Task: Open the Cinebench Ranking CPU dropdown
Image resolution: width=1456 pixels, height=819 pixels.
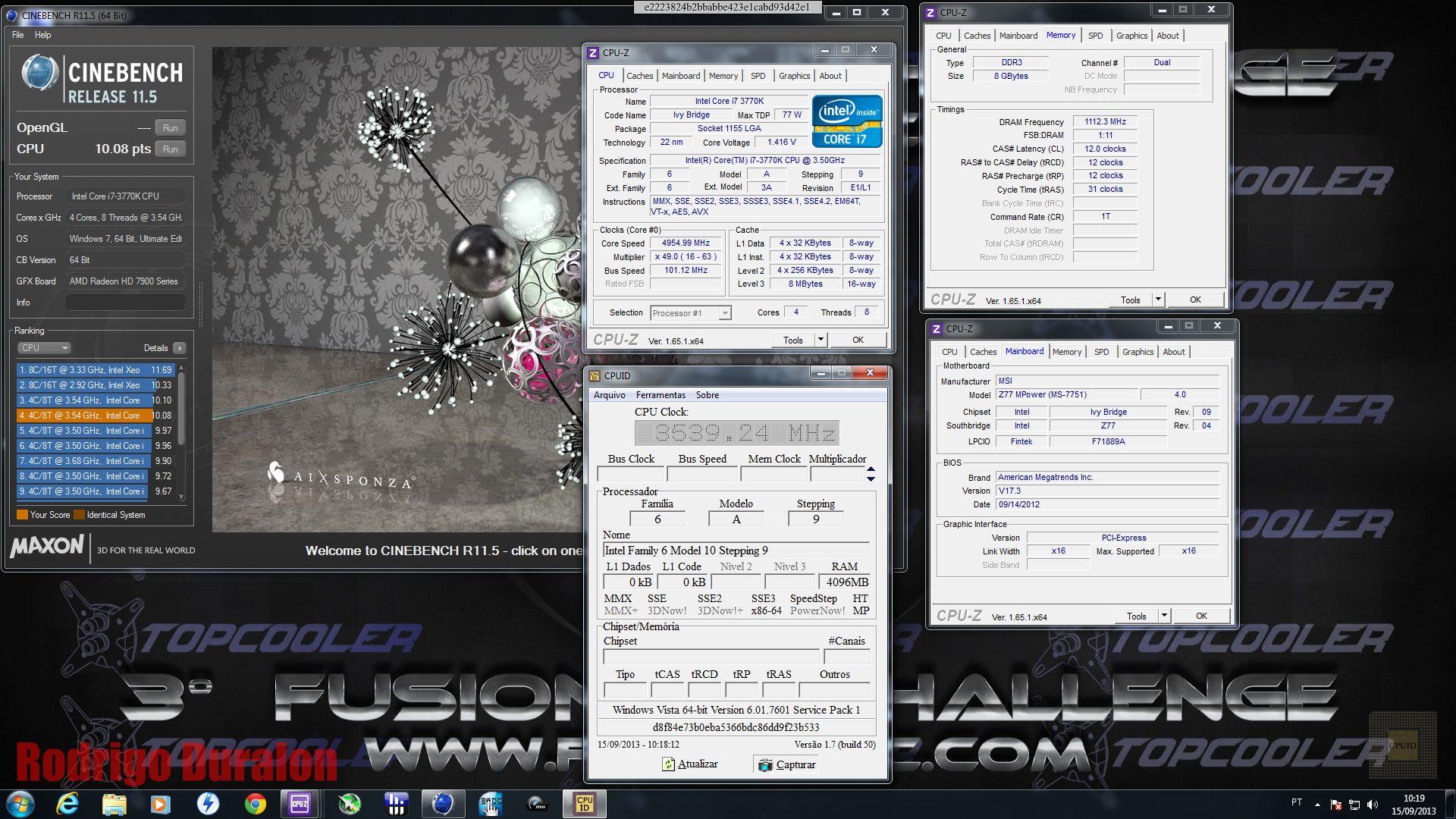Action: (44, 348)
